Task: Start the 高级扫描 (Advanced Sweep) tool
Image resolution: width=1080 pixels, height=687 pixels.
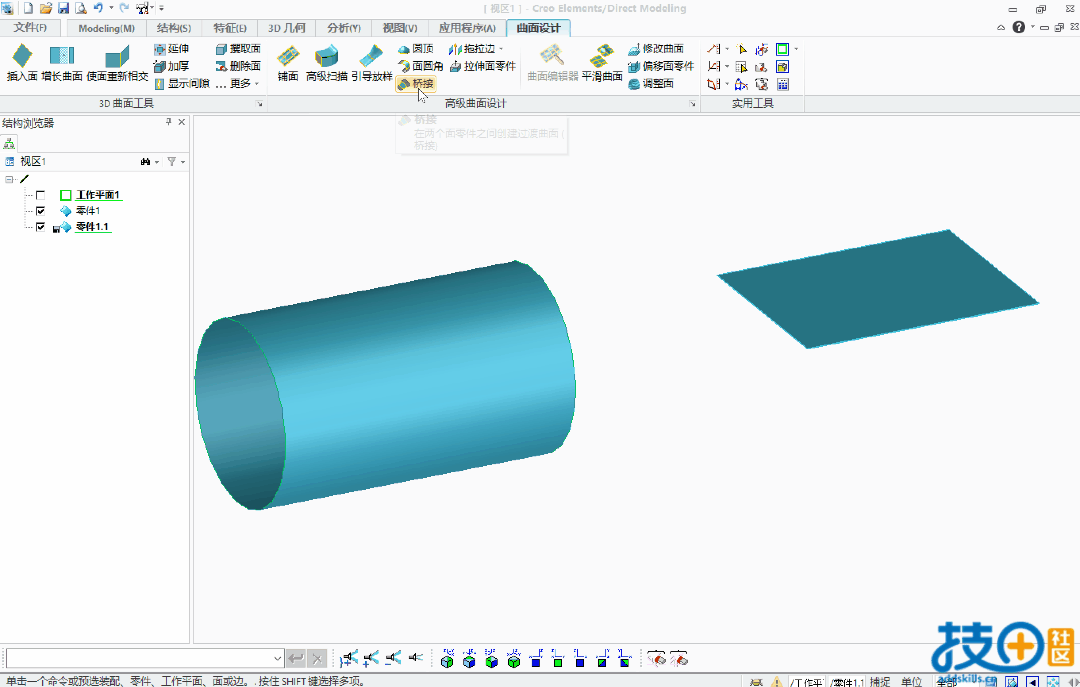Action: coord(326,63)
